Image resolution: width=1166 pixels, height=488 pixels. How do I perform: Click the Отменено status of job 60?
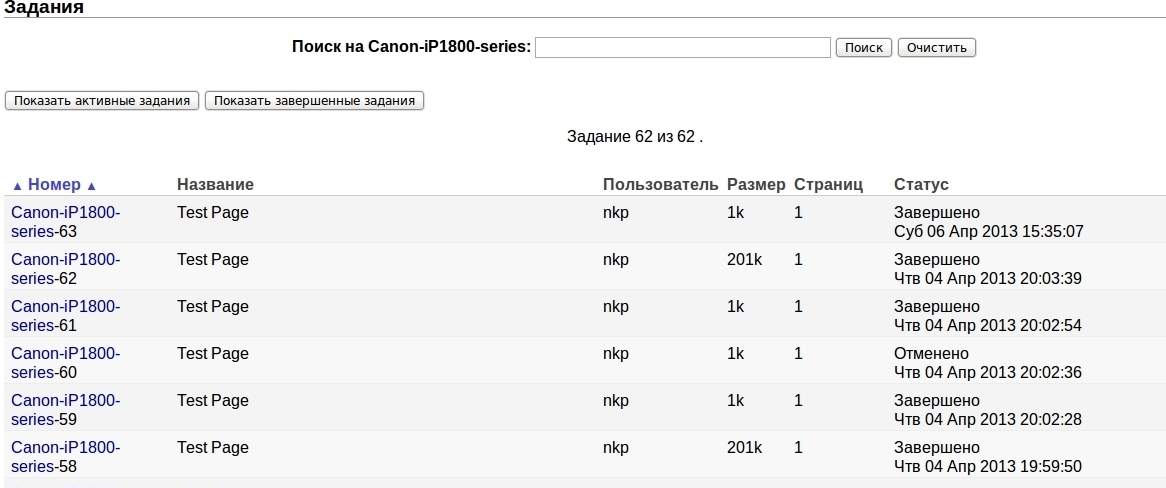click(x=931, y=353)
